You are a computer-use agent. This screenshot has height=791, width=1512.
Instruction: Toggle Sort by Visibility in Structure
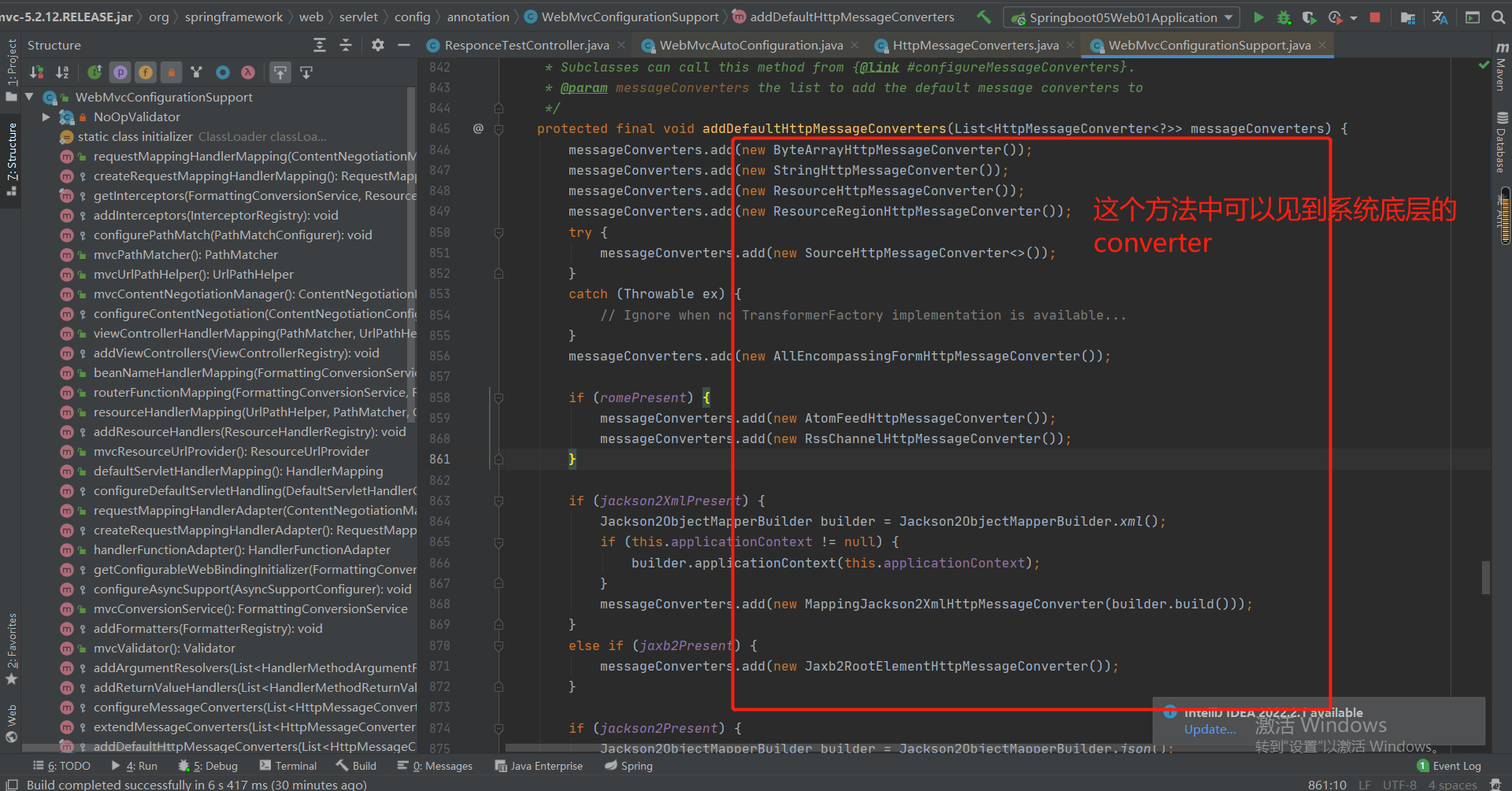point(36,72)
